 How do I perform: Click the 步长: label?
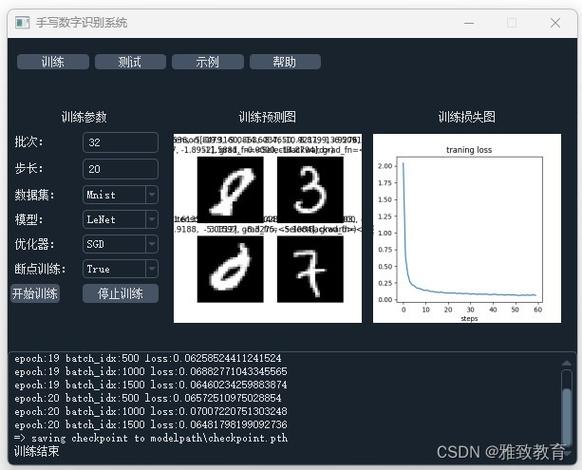click(x=29, y=169)
